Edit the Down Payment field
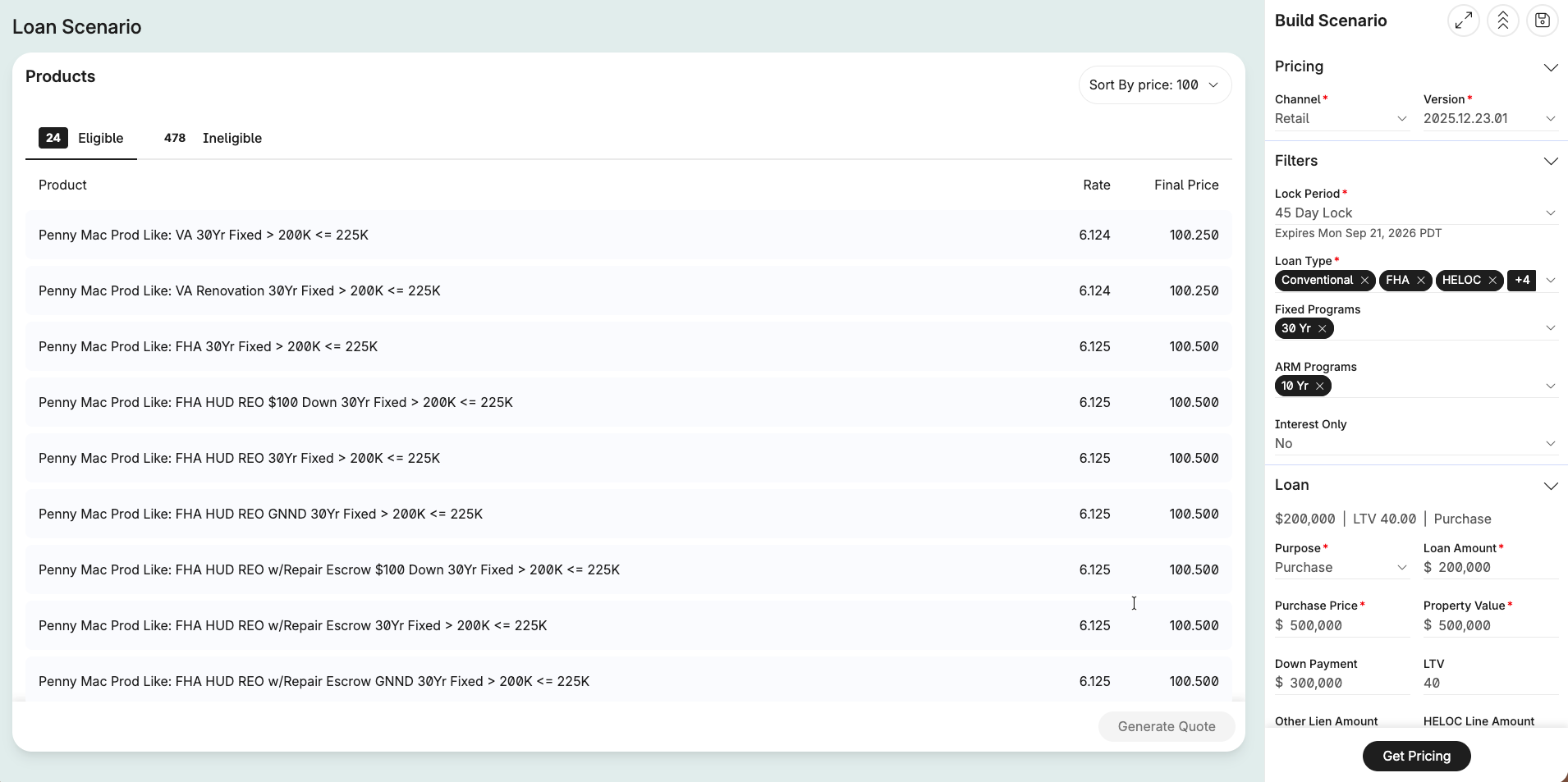Viewport: 1568px width, 782px height. 1341,683
